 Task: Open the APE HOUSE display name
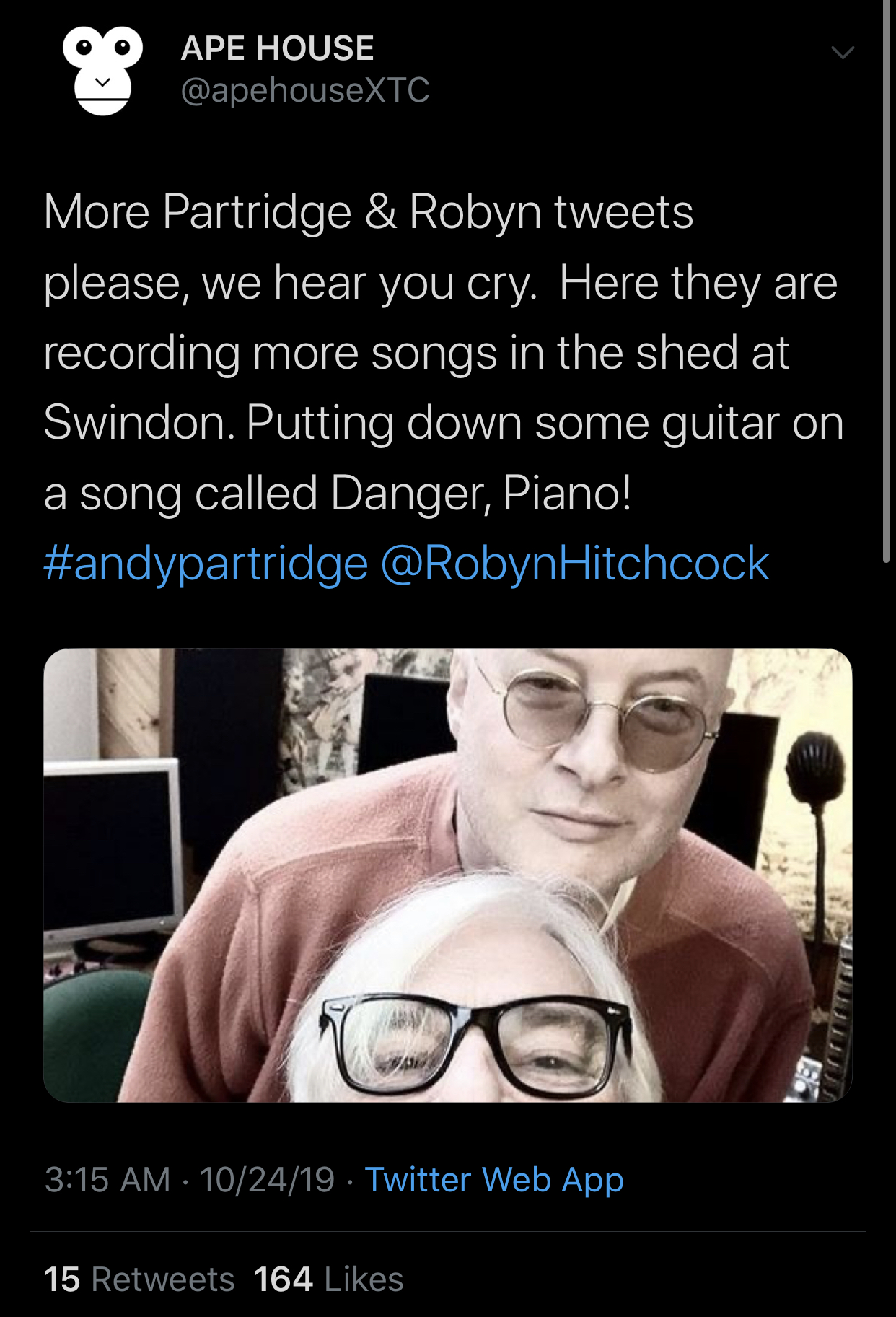click(277, 48)
